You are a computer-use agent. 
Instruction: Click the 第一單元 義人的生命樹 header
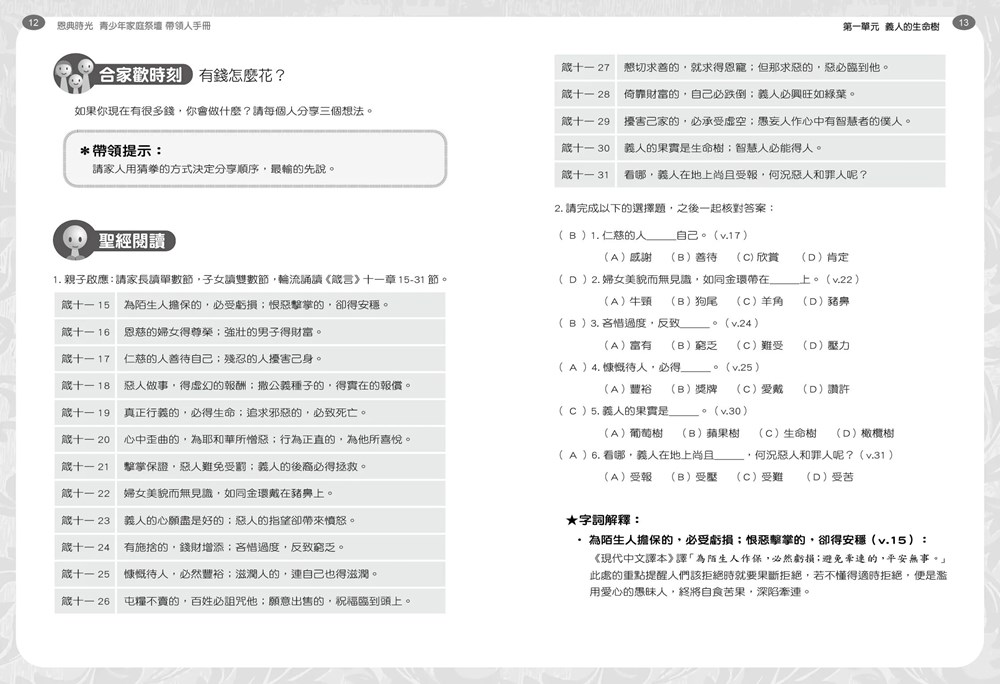pyautogui.click(x=895, y=23)
